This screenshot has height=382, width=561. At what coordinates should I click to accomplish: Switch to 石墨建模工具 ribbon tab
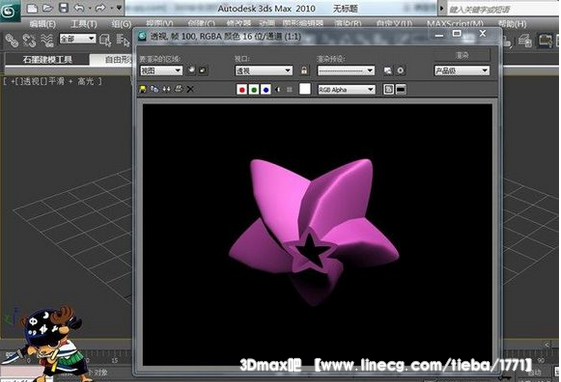coord(47,59)
